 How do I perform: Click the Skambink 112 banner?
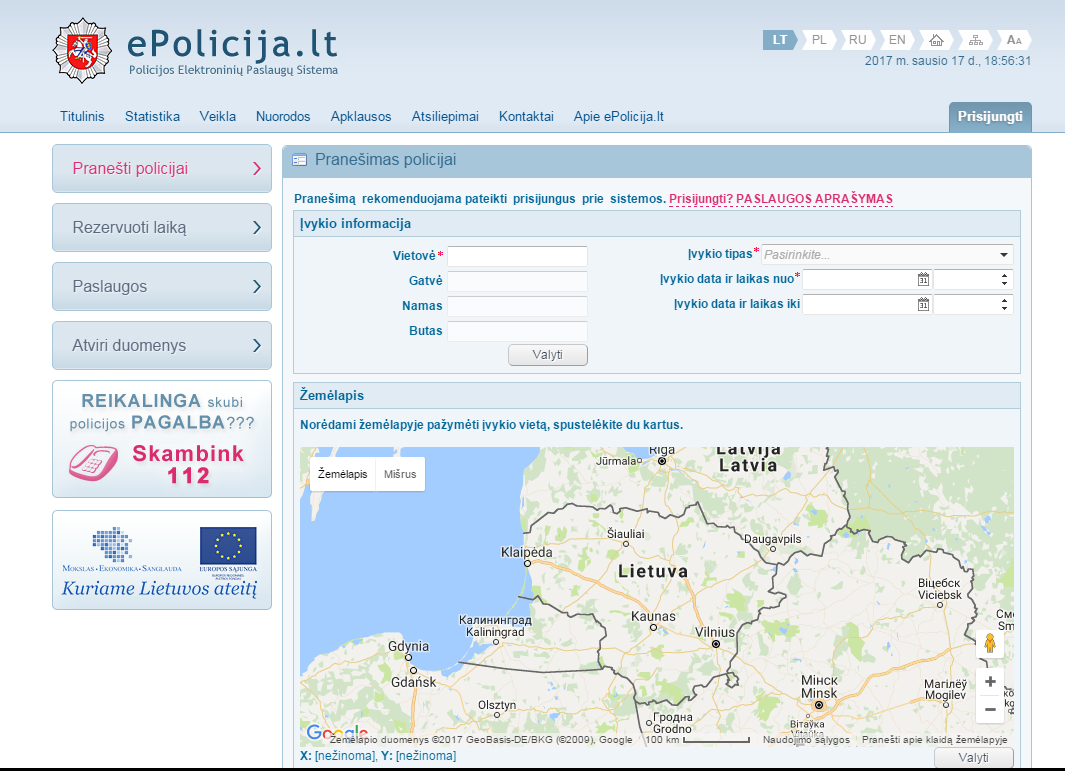162,439
